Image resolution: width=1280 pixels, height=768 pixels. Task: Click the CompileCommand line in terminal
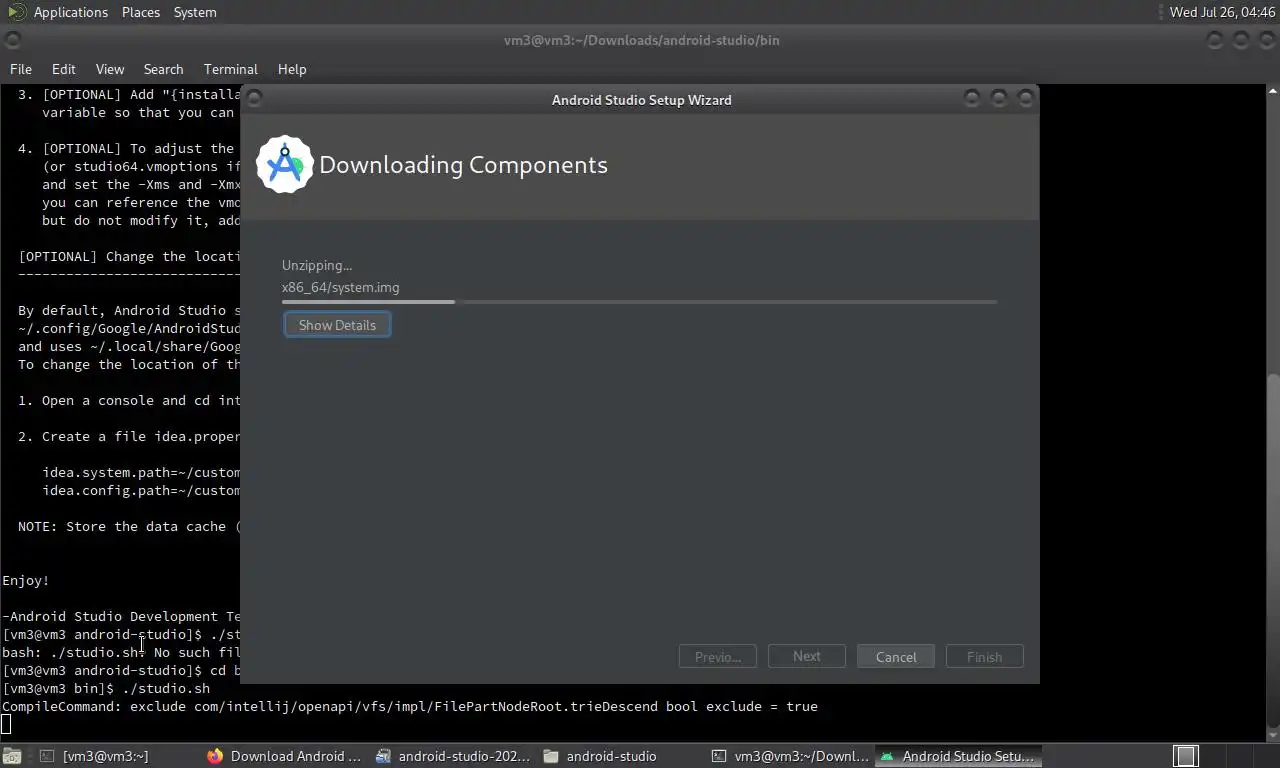pos(410,706)
